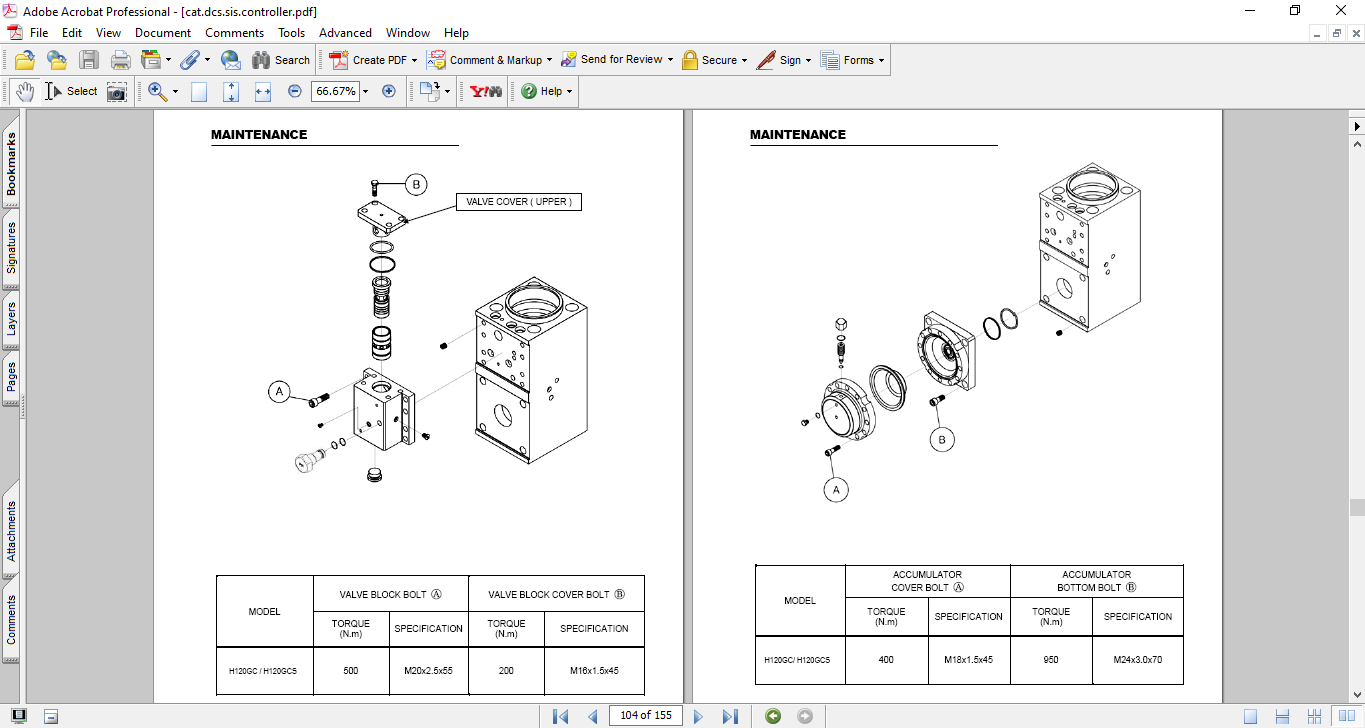
Task: Expand the Secure dropdown menu
Action: [746, 60]
